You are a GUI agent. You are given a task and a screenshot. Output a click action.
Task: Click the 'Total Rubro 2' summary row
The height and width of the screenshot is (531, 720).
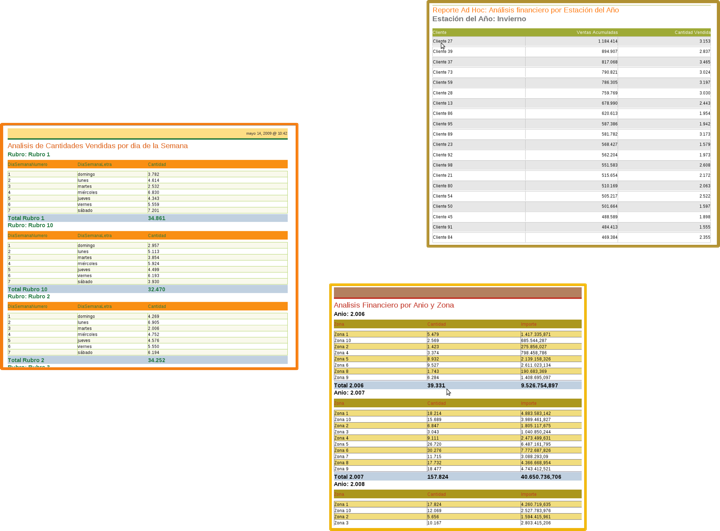tap(27, 360)
